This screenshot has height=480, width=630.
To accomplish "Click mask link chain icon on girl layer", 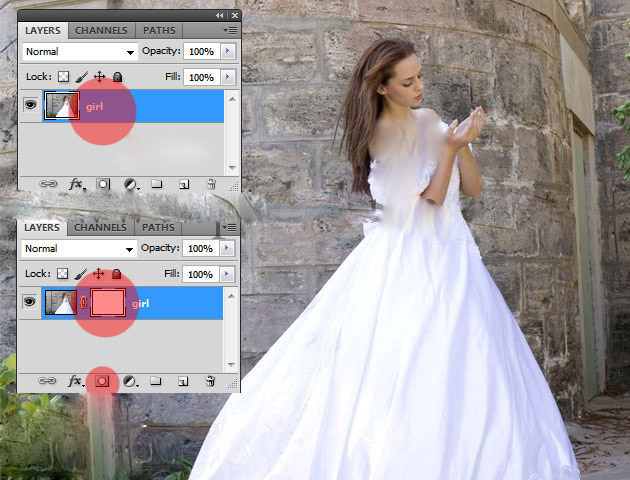I will [84, 303].
